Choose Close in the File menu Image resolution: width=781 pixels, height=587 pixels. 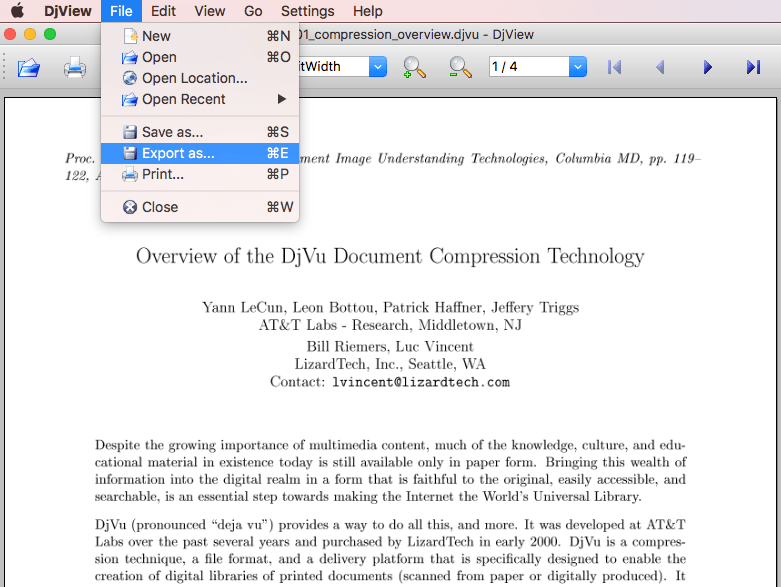200,207
